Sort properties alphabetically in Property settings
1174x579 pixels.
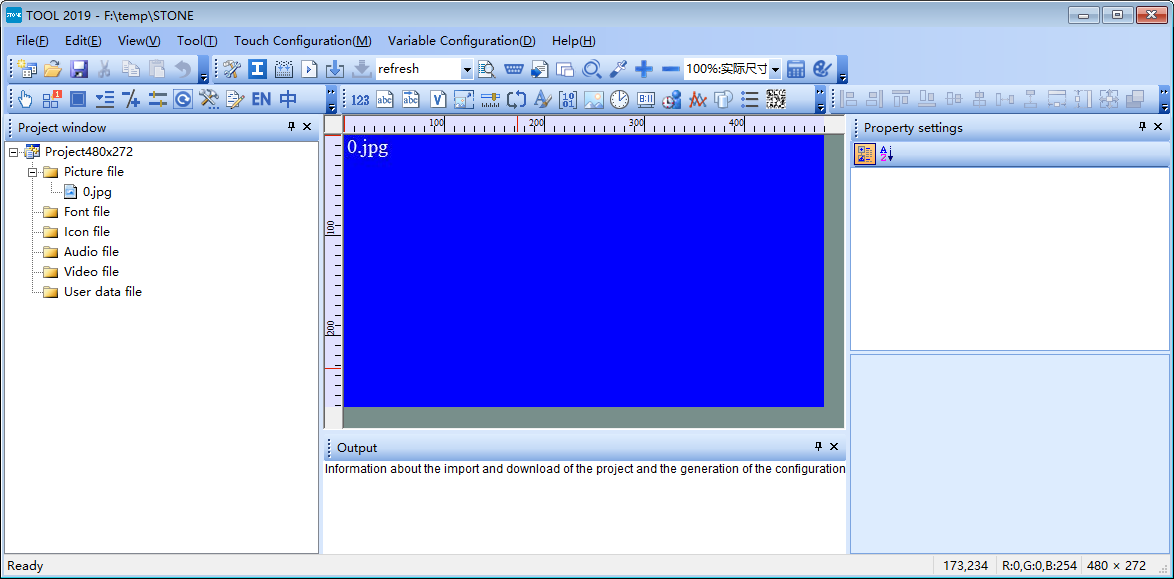tap(884, 154)
